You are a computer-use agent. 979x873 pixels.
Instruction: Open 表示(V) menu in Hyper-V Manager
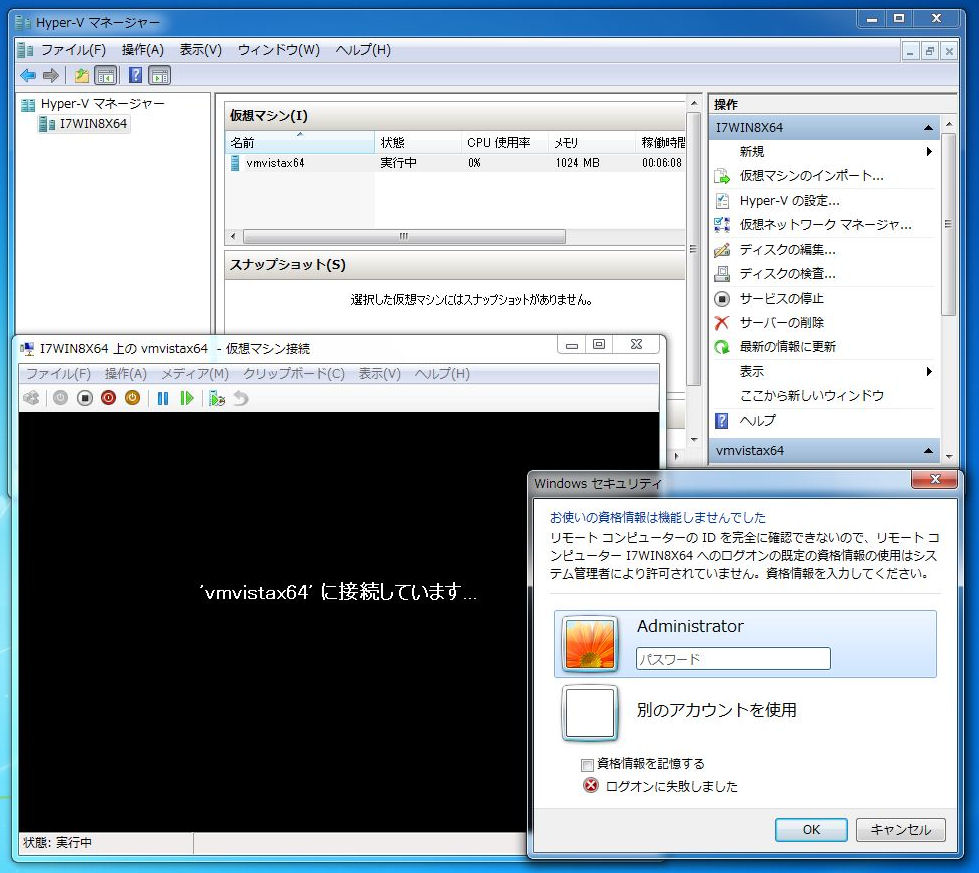(x=200, y=50)
